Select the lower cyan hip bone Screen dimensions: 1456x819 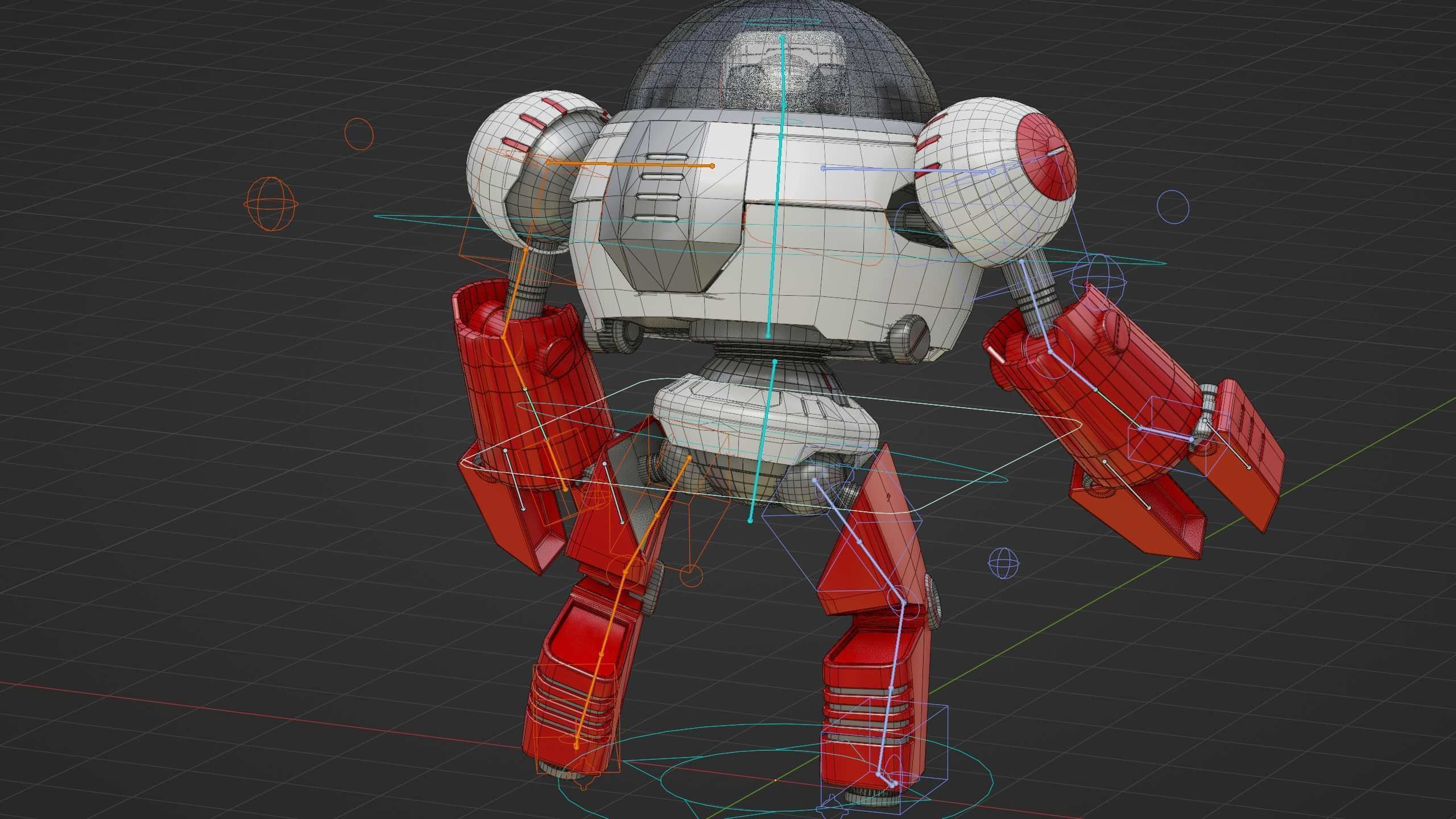coord(763,441)
